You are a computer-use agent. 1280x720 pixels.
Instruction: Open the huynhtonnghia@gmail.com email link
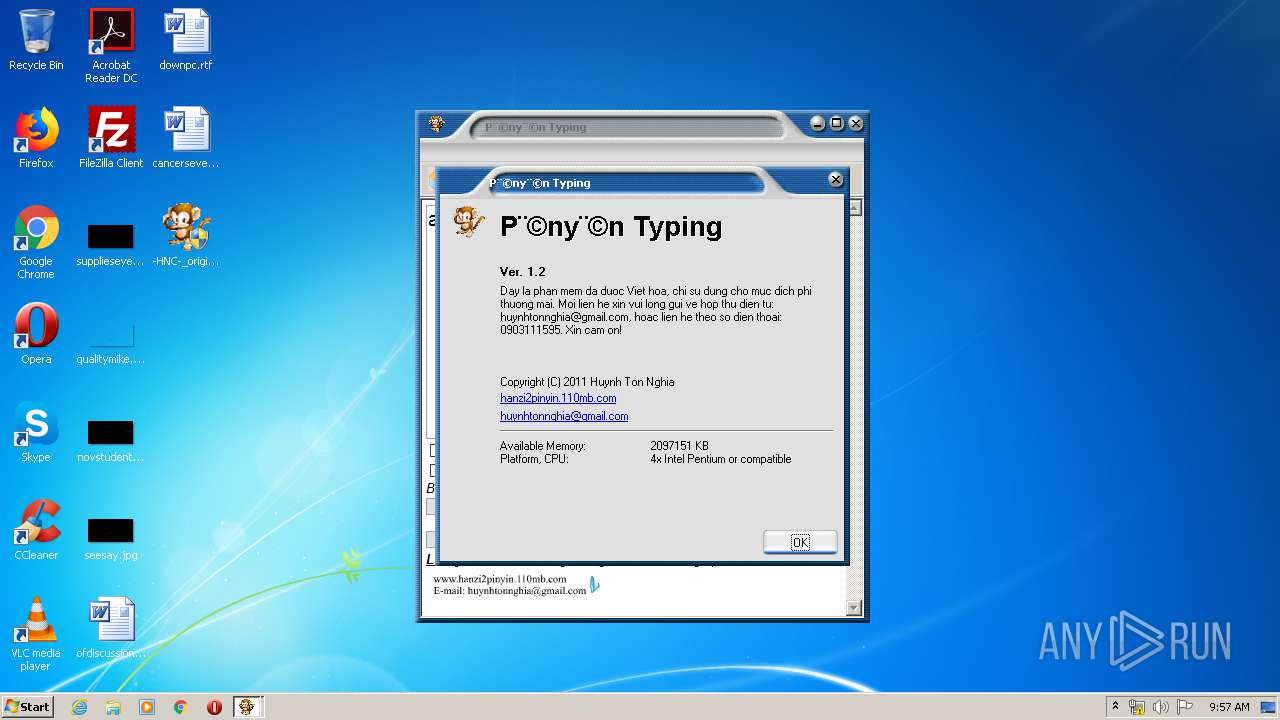pyautogui.click(x=564, y=416)
